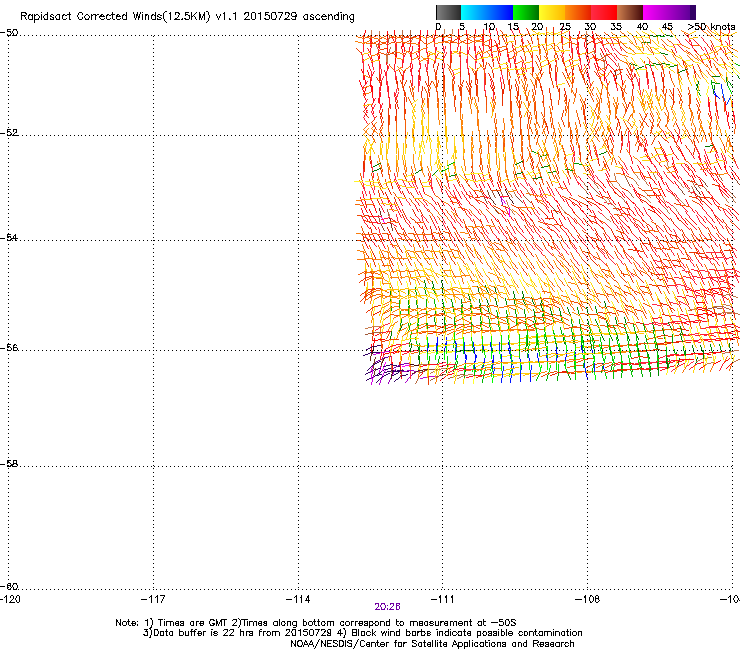This screenshot has width=740, height=650.
Task: Click the latitude label -56
Action: tap(9, 347)
